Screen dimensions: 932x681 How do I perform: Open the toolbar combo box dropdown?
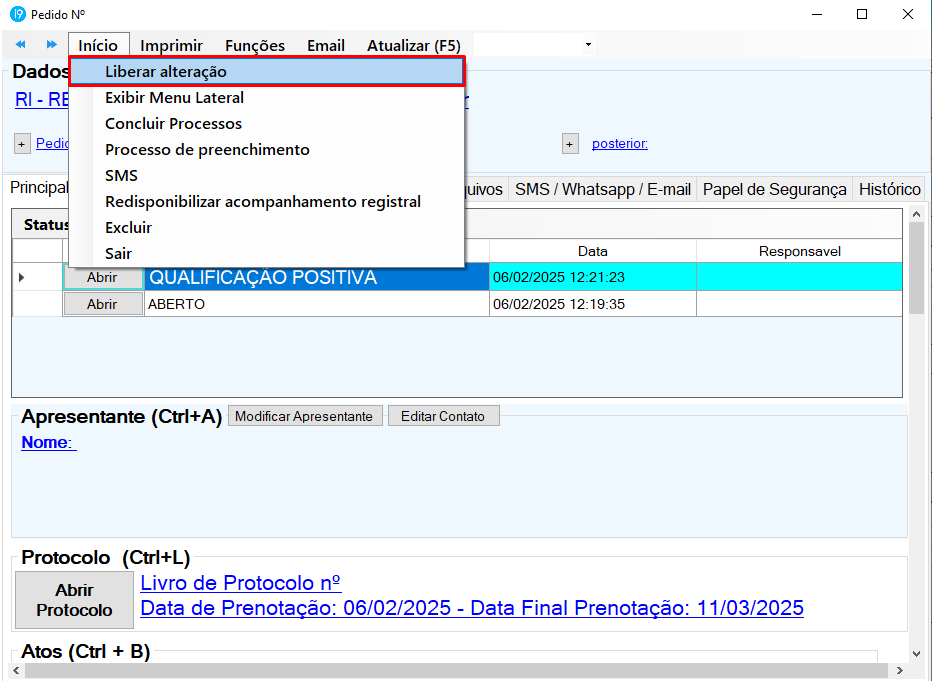[x=588, y=45]
